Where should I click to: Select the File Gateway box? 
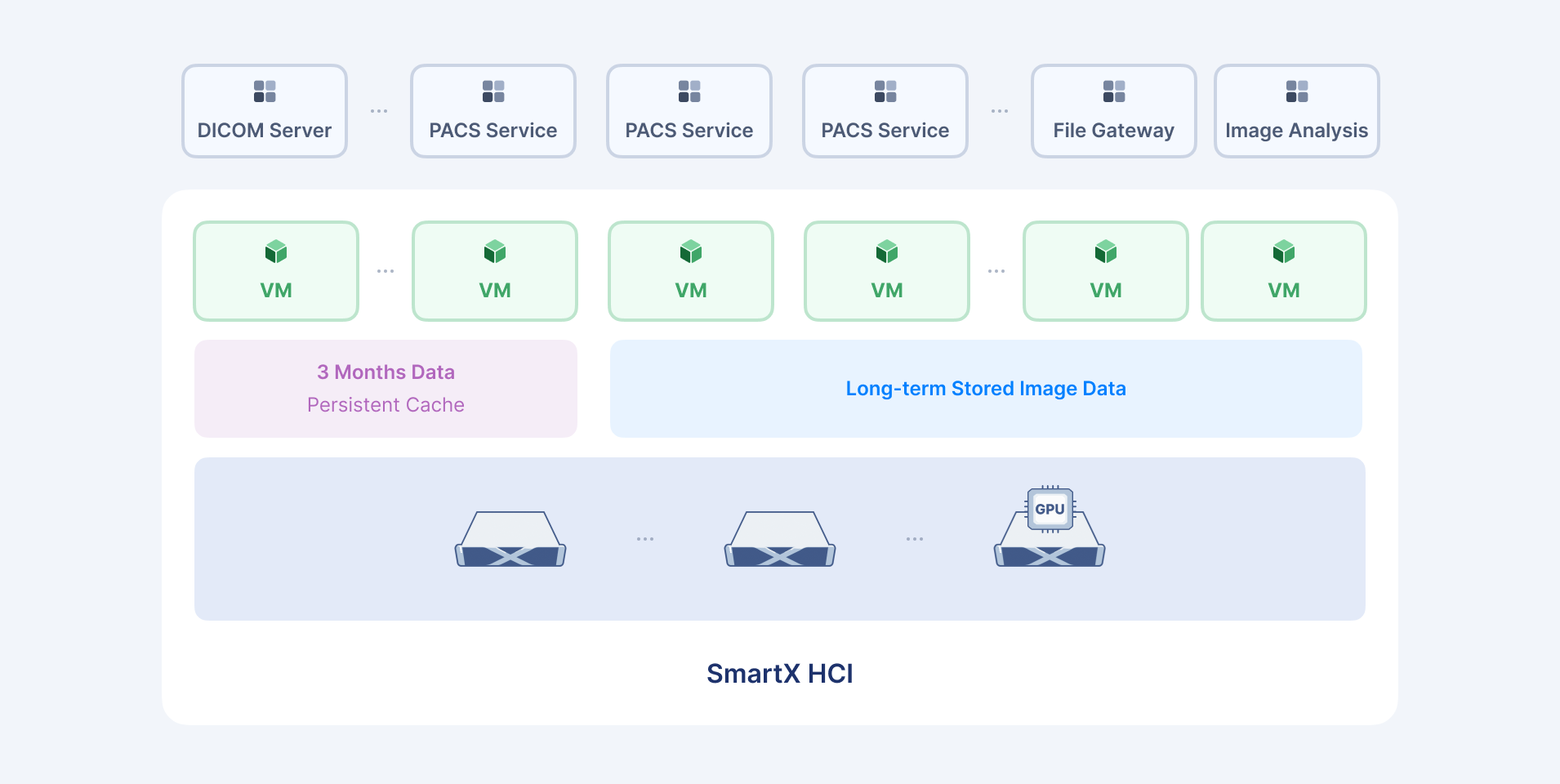pos(1114,112)
